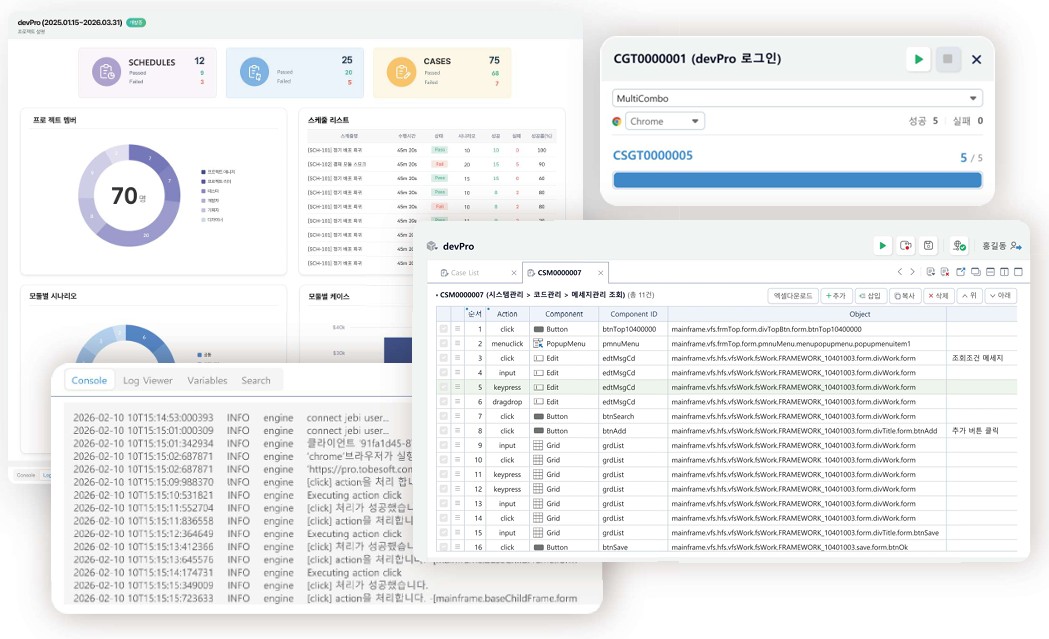Image resolution: width=1049 pixels, height=639 pixels.
Task: Open the MultiCombo dropdown
Action: pyautogui.click(x=797, y=98)
